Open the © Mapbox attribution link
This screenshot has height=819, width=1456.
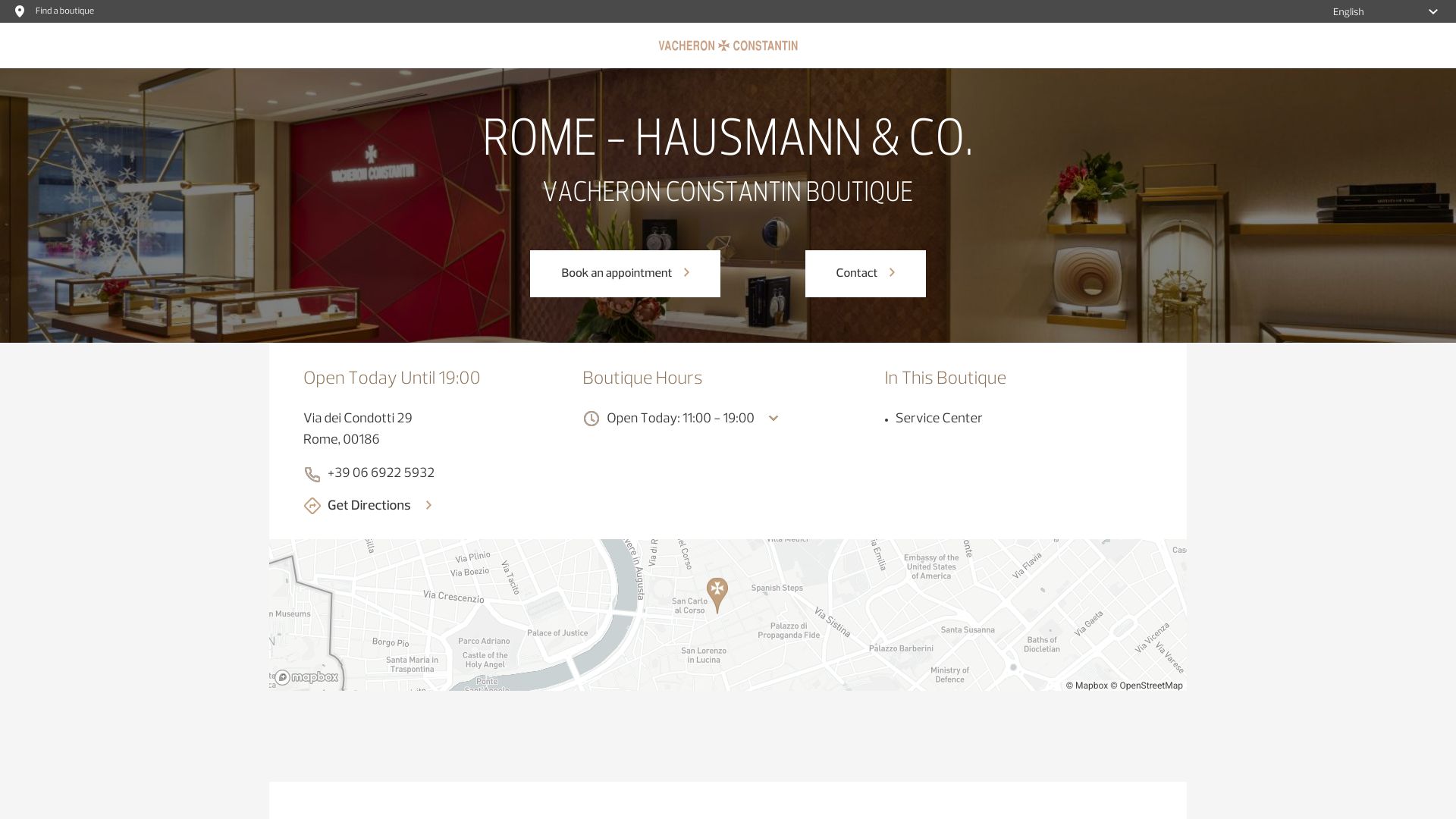tap(1087, 686)
